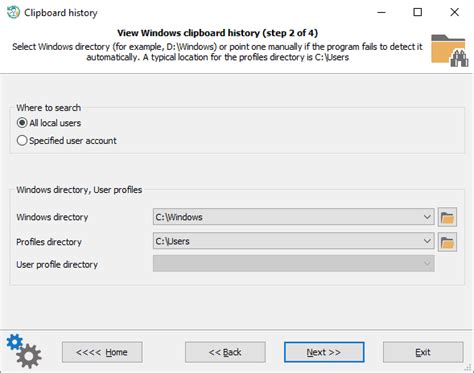Click the step 2 of 4 heading text
This screenshot has width=474, height=373.
tap(218, 33)
